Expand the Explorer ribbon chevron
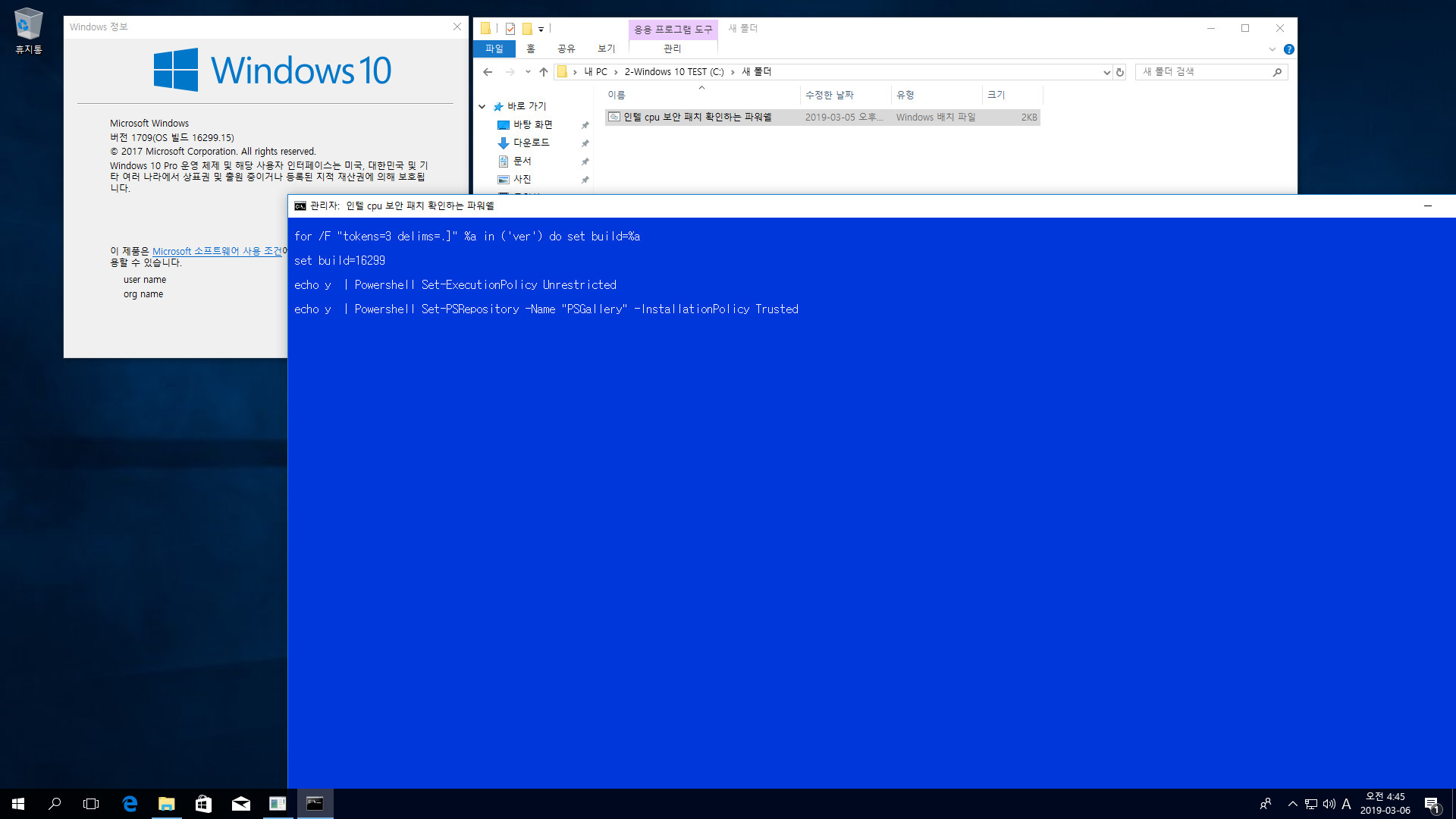 1272,49
